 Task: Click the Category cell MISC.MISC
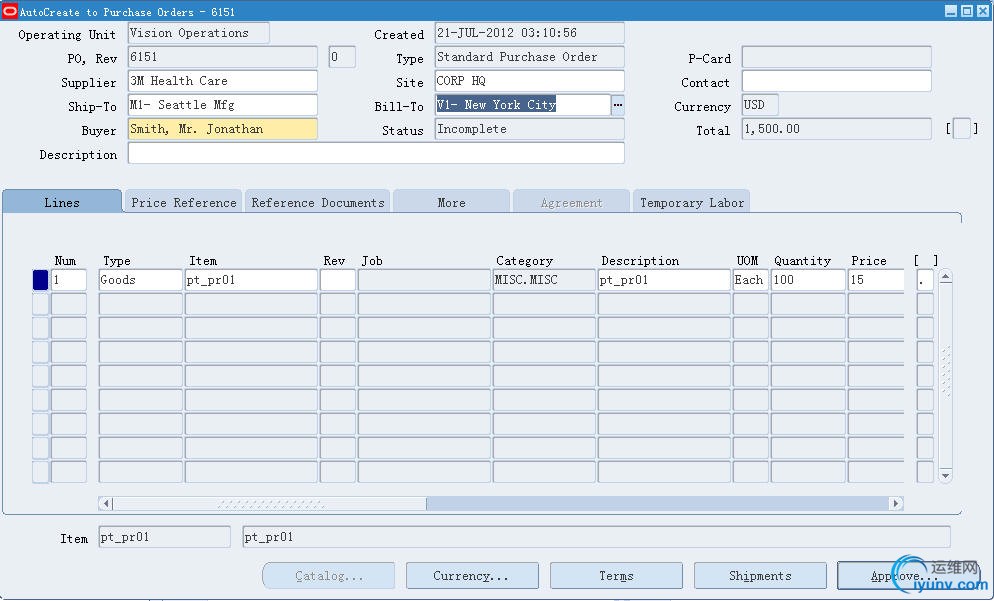coord(544,280)
